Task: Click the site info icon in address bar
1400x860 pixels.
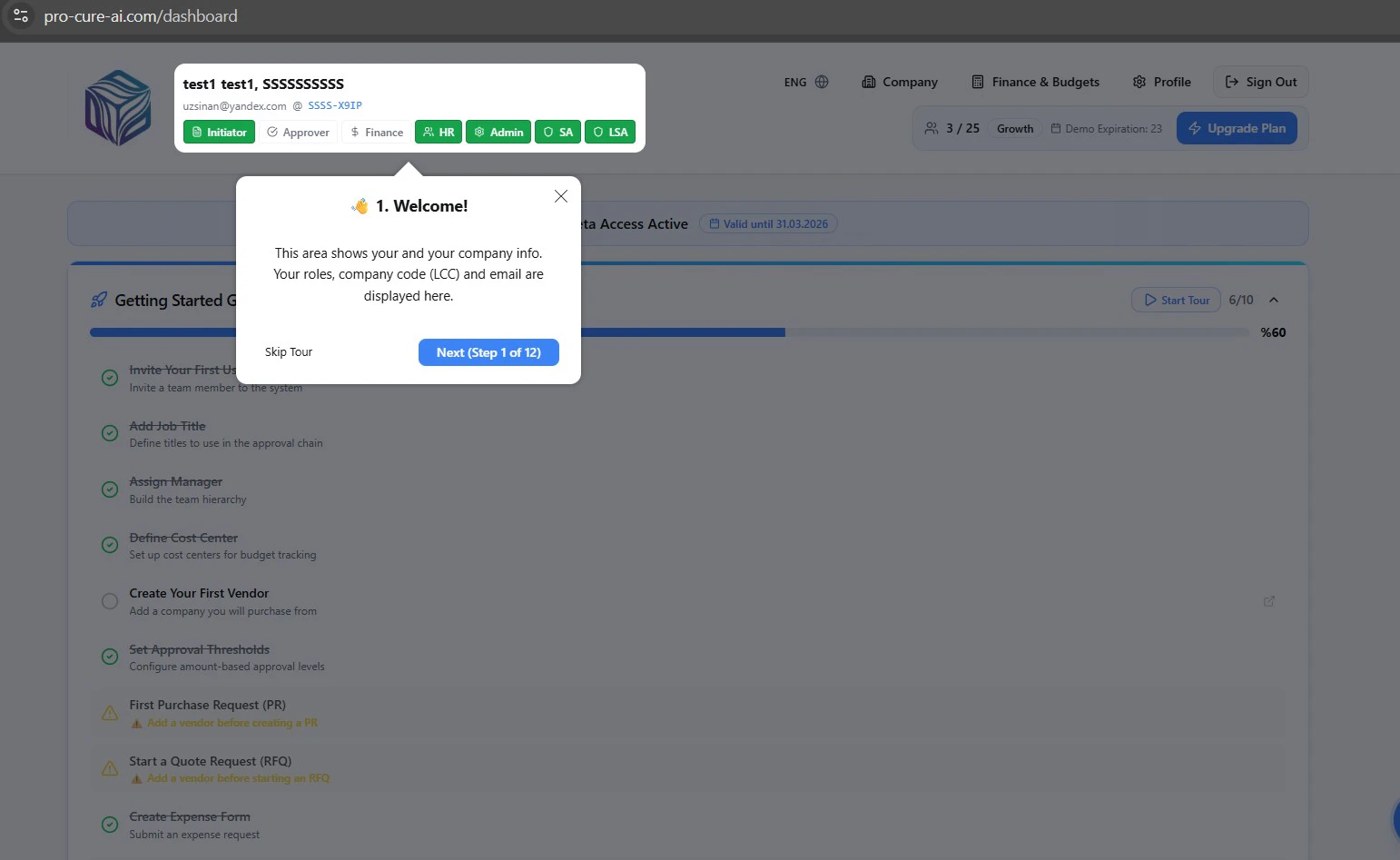Action: [21, 15]
